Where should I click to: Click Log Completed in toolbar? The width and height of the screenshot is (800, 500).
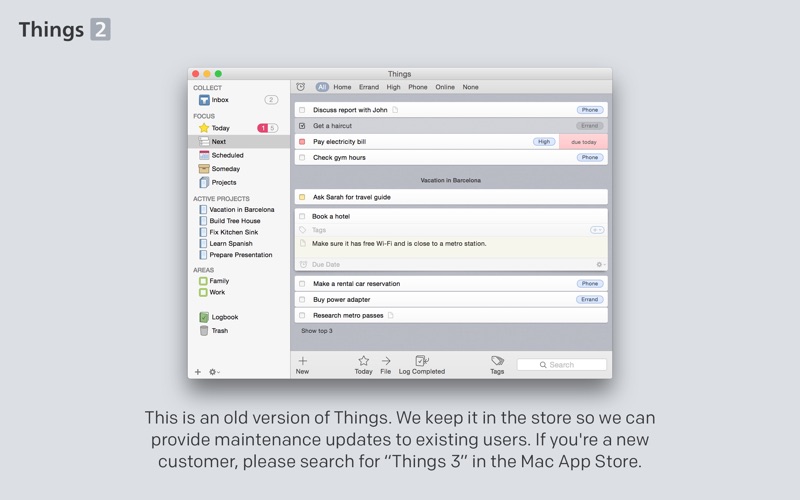pos(422,361)
